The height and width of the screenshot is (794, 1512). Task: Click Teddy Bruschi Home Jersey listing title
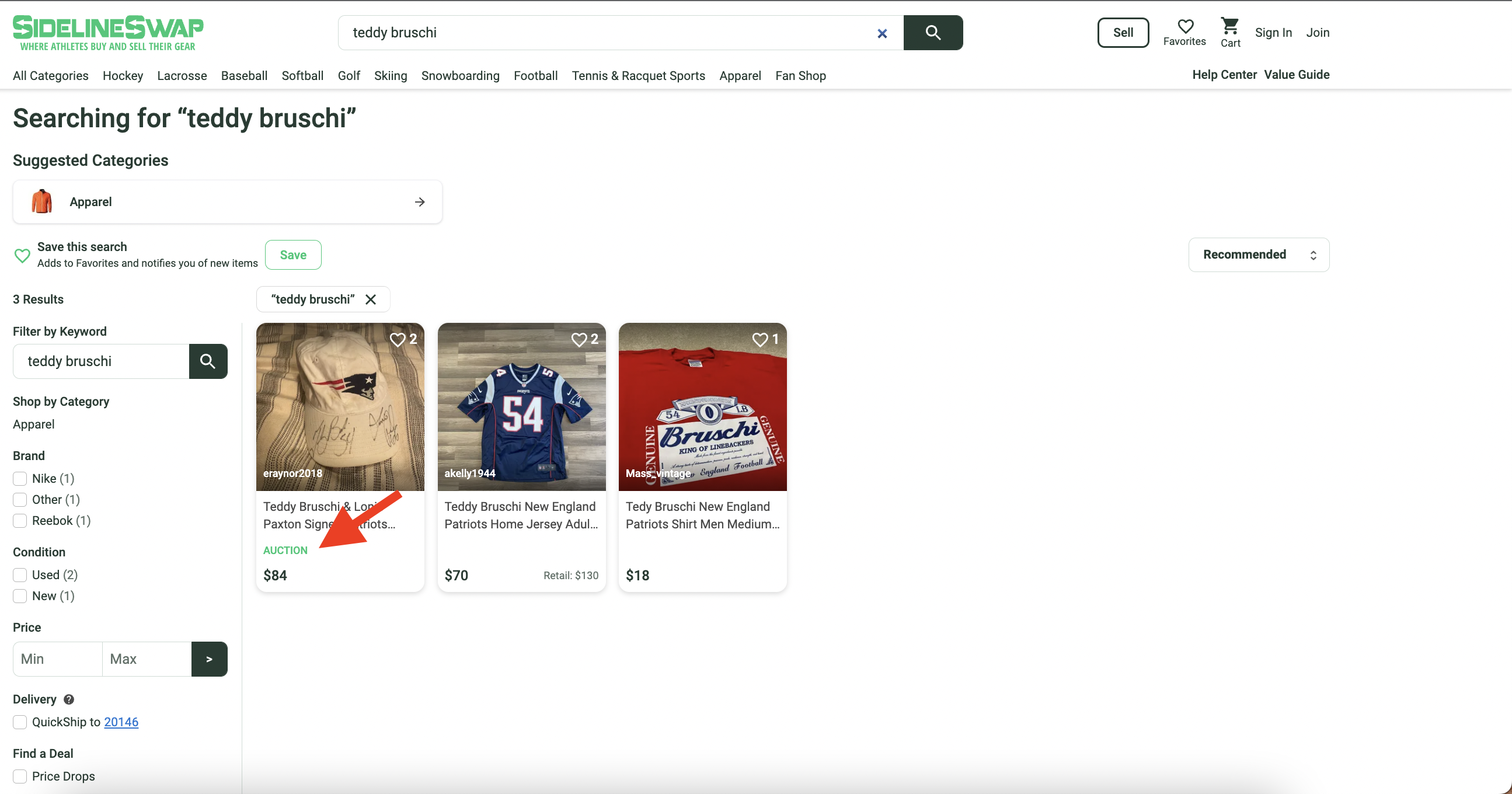[521, 516]
